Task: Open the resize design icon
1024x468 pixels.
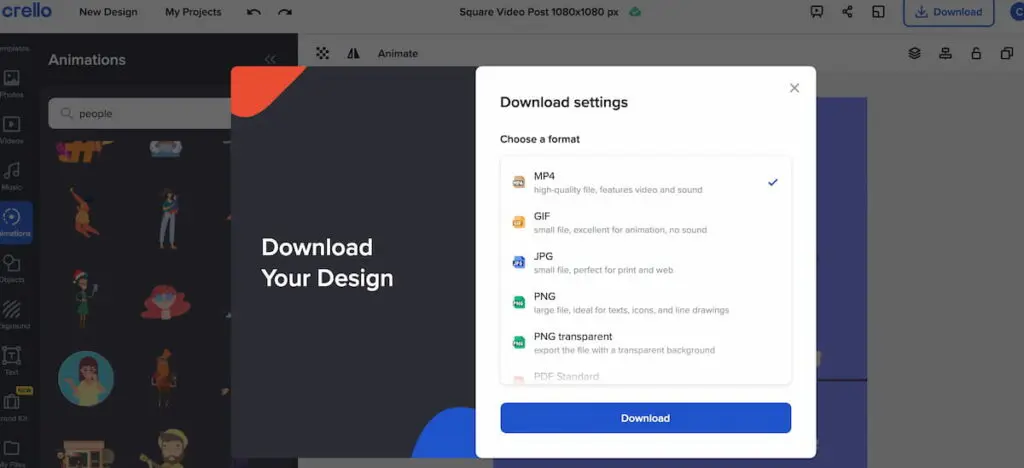Action: [878, 12]
